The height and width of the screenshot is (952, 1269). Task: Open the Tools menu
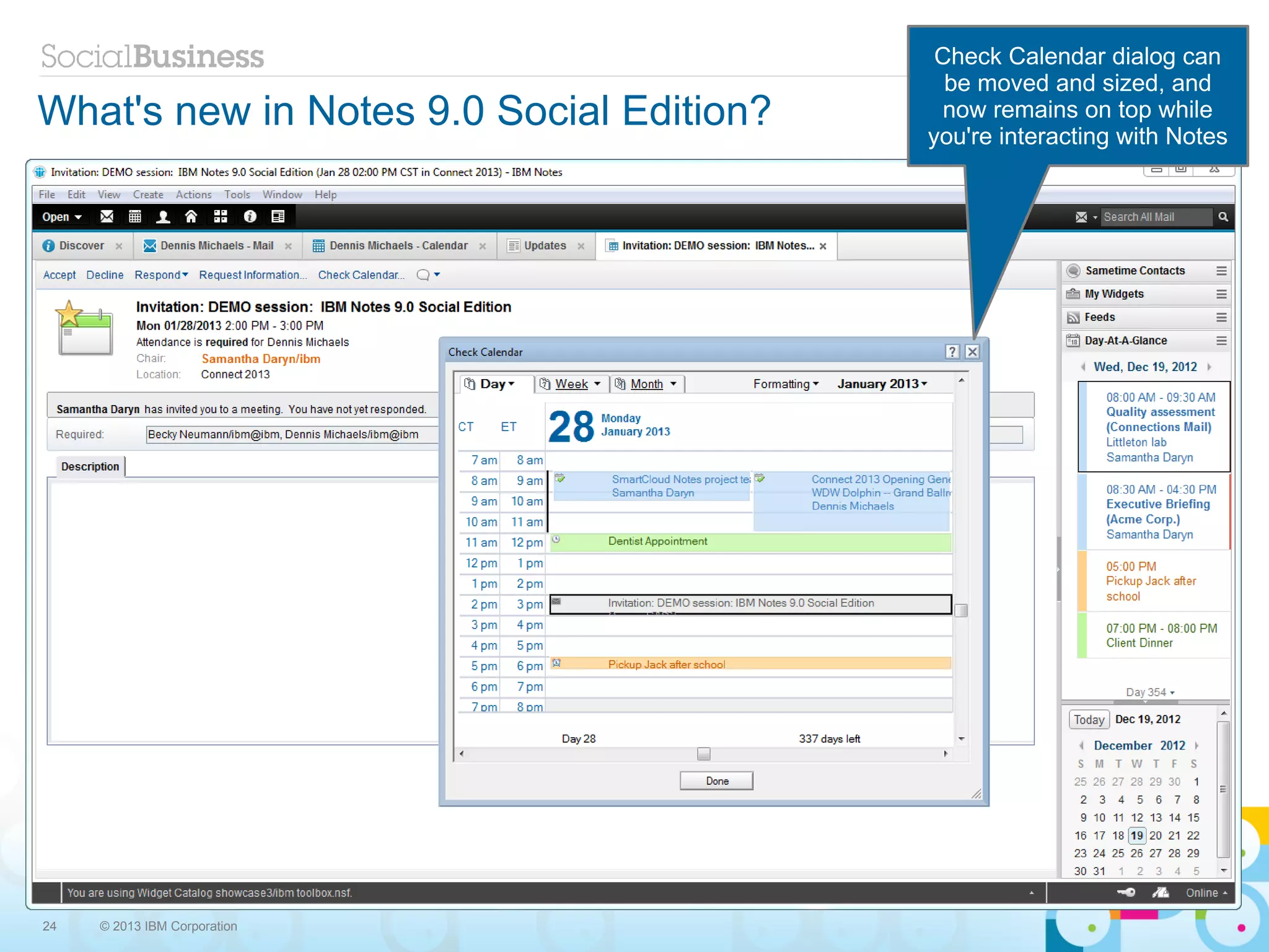pyautogui.click(x=237, y=194)
